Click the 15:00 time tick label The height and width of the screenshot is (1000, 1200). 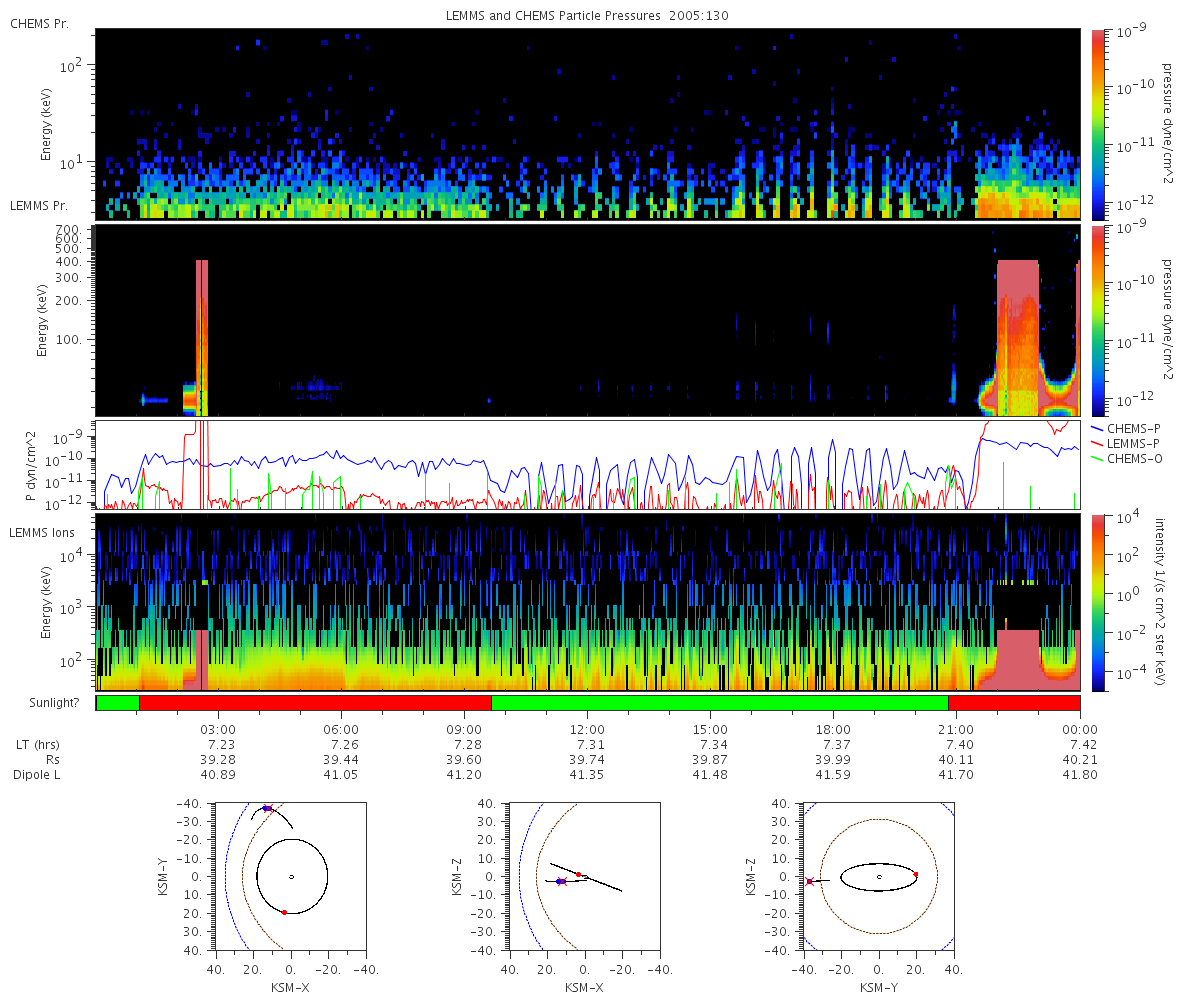[710, 730]
